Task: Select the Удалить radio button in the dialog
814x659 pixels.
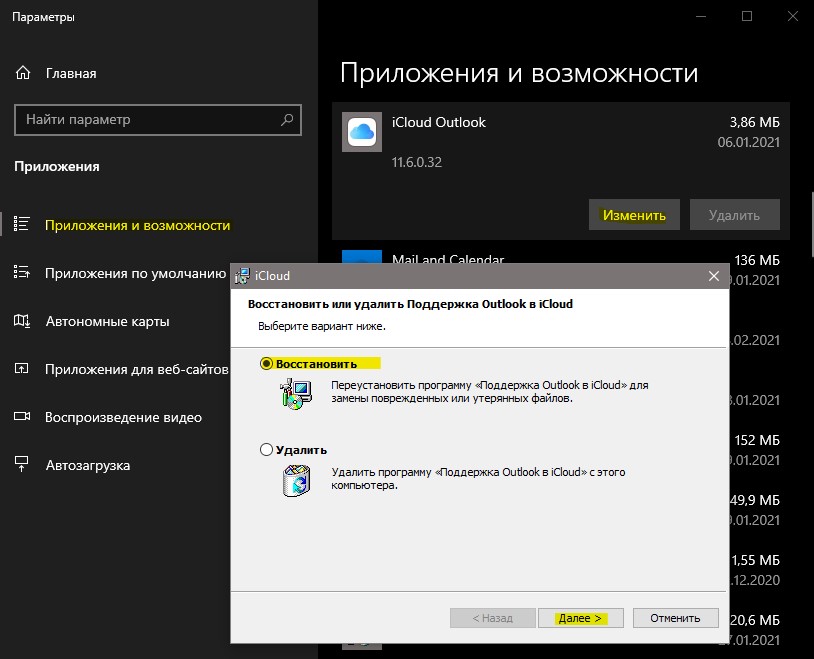Action: 266,449
